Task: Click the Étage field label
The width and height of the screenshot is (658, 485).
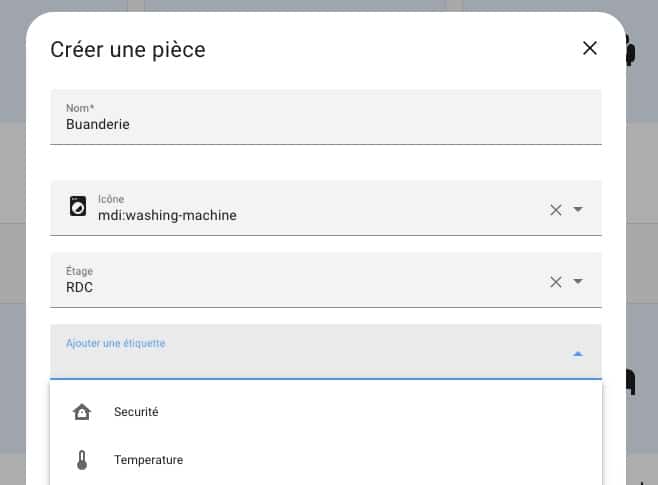Action: [79, 271]
